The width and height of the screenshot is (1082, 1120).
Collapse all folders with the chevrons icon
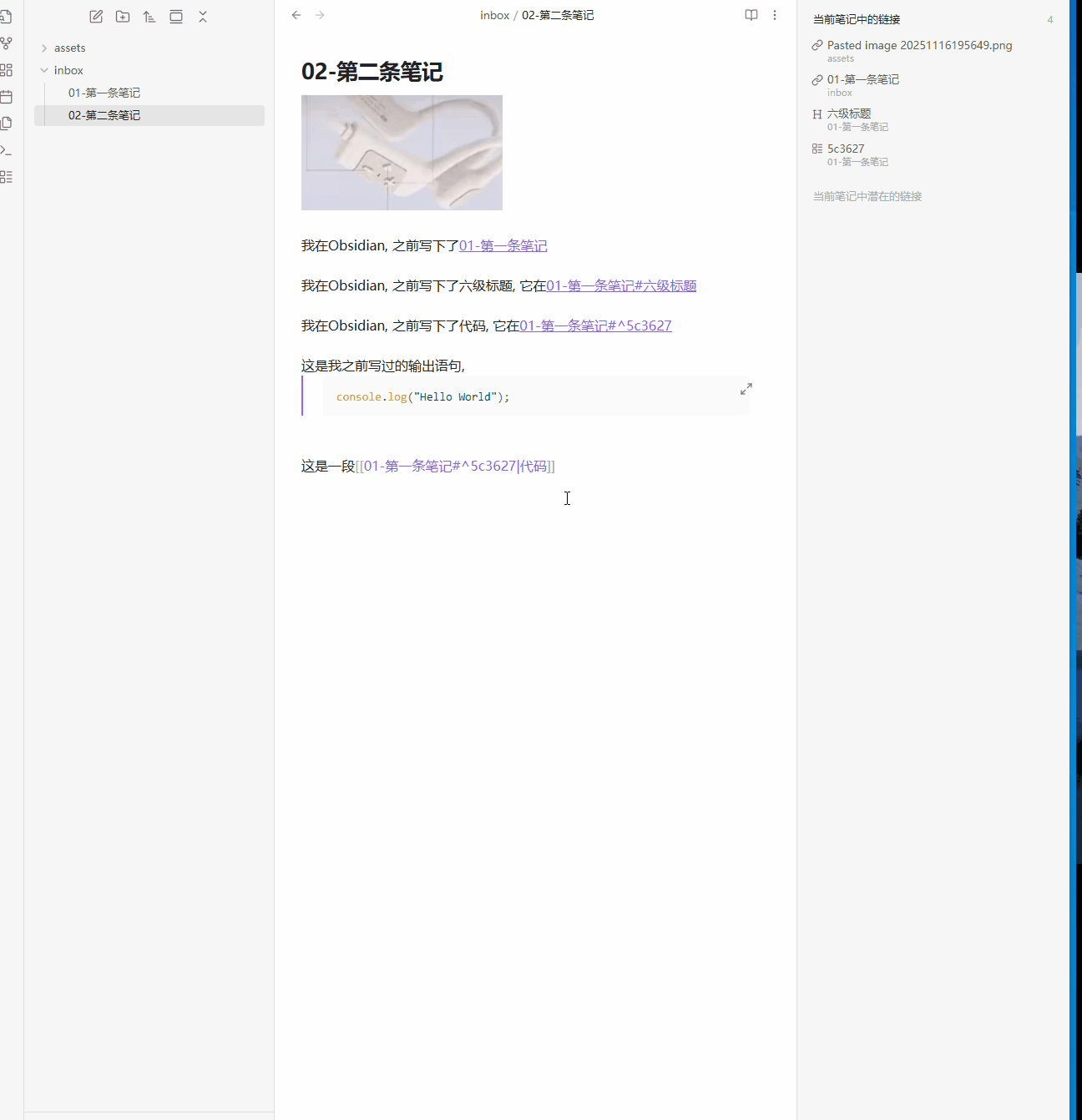[203, 17]
